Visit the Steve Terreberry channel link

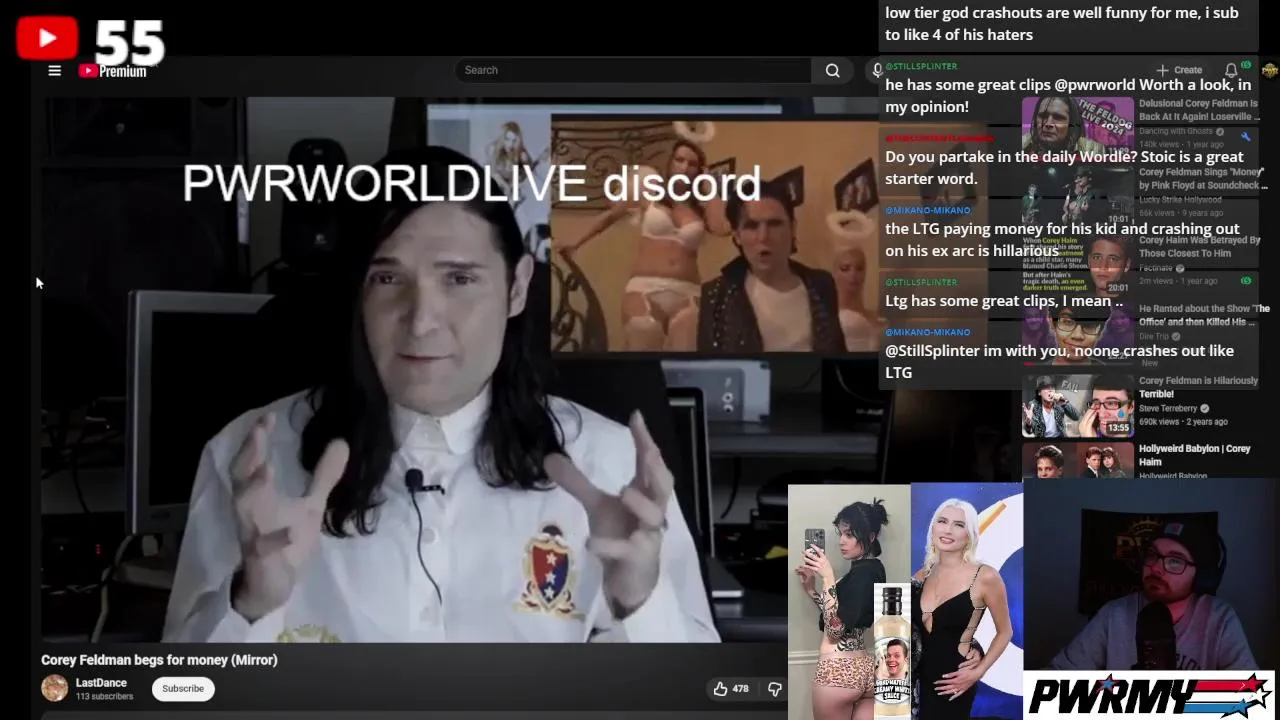coord(1168,408)
